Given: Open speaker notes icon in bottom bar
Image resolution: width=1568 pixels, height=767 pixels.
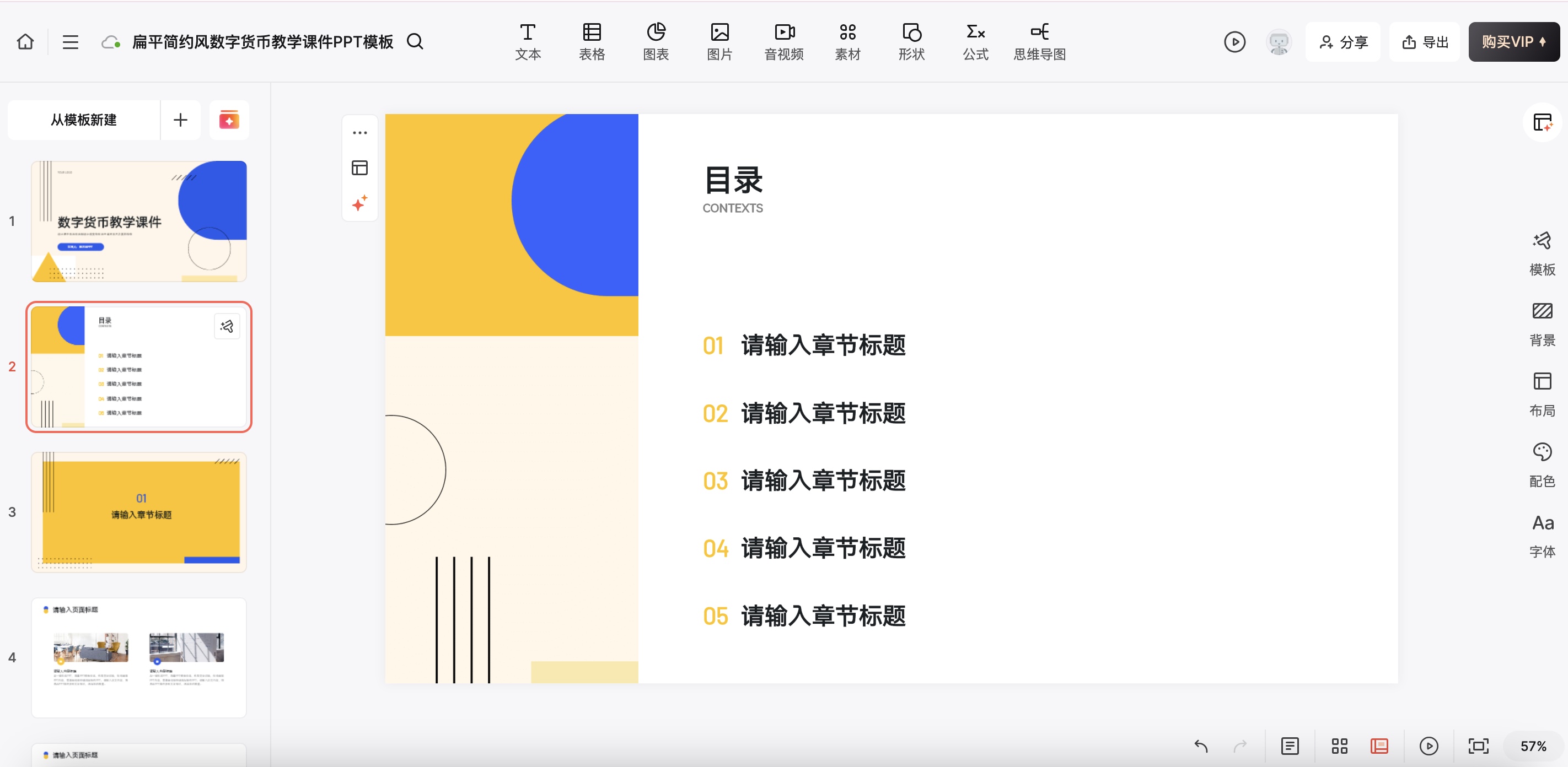Looking at the screenshot, I should tap(1290, 746).
